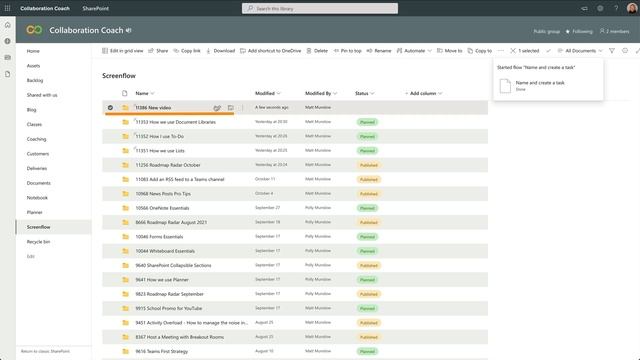Uncheck the 11386 New video row selection
Image resolution: width=640 pixels, height=360 pixels.
[x=110, y=108]
